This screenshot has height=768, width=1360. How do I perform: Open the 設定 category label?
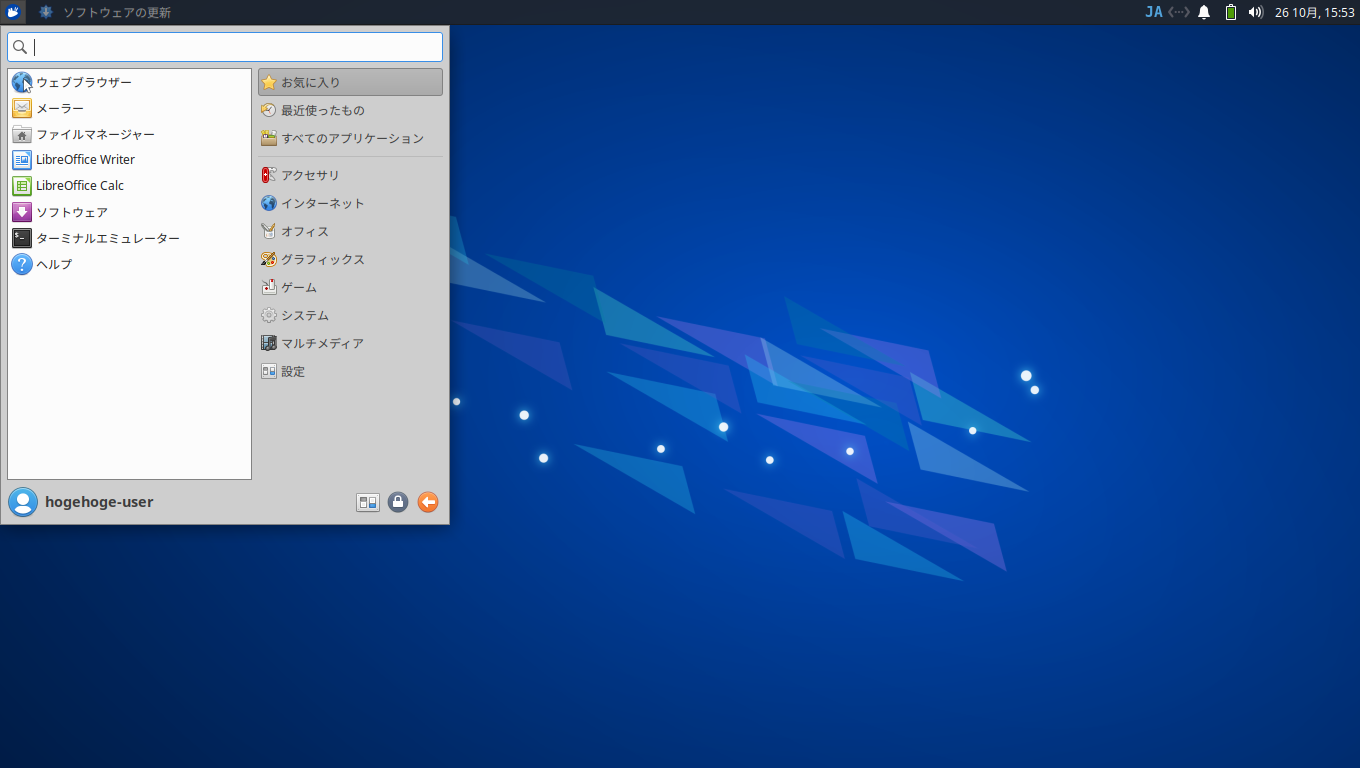pyautogui.click(x=293, y=371)
